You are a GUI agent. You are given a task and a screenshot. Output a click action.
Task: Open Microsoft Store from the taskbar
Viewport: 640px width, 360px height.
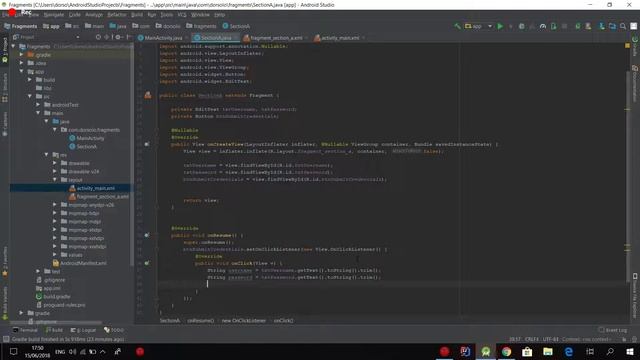point(527,351)
